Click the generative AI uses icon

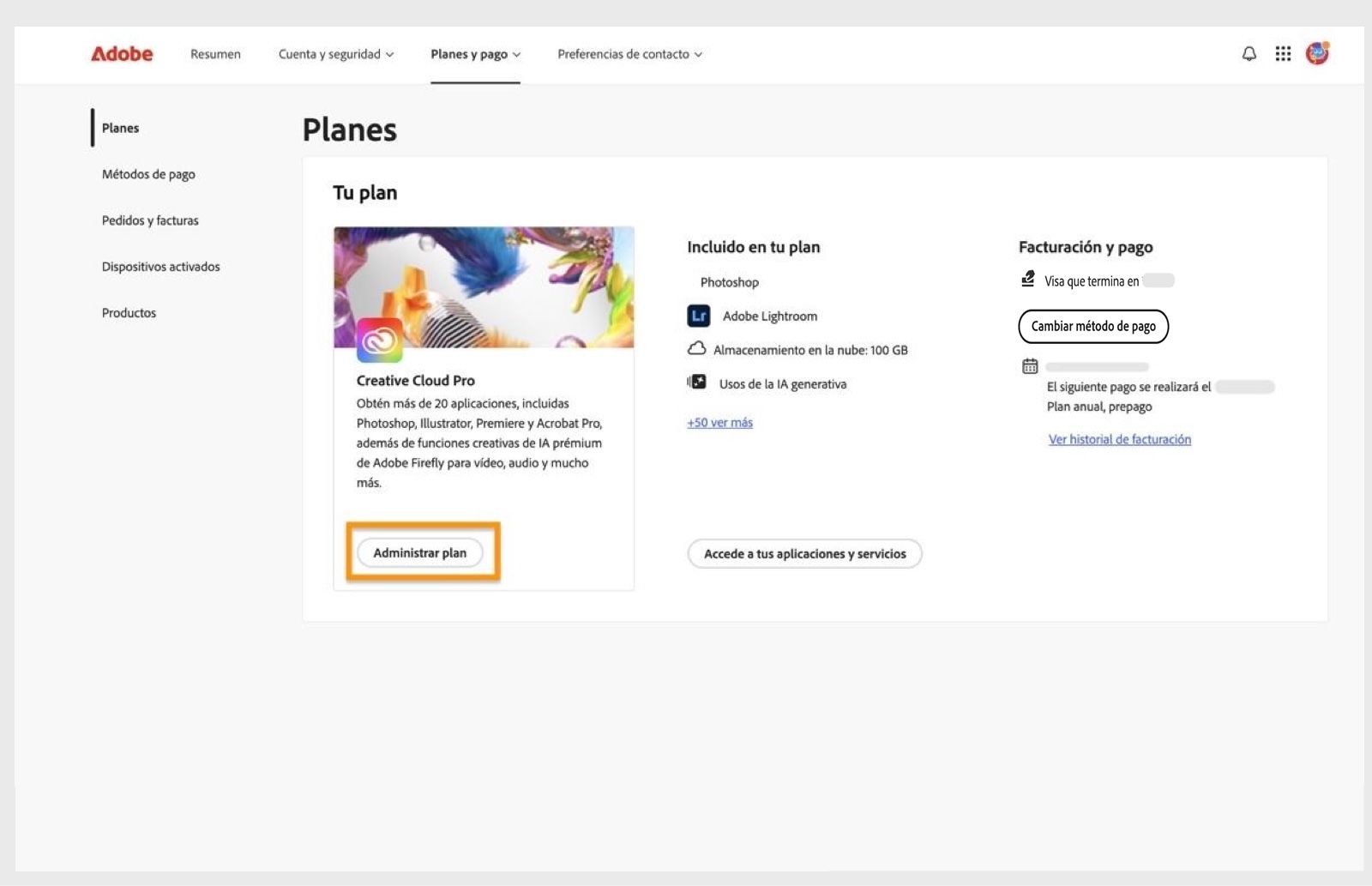pyautogui.click(x=697, y=383)
